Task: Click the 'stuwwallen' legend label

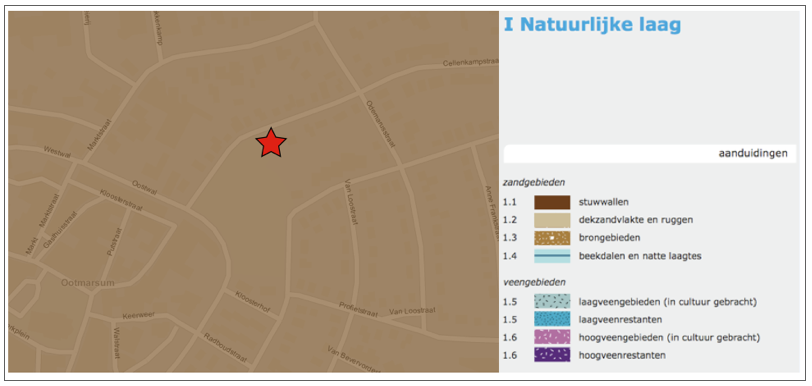Action: click(x=604, y=202)
